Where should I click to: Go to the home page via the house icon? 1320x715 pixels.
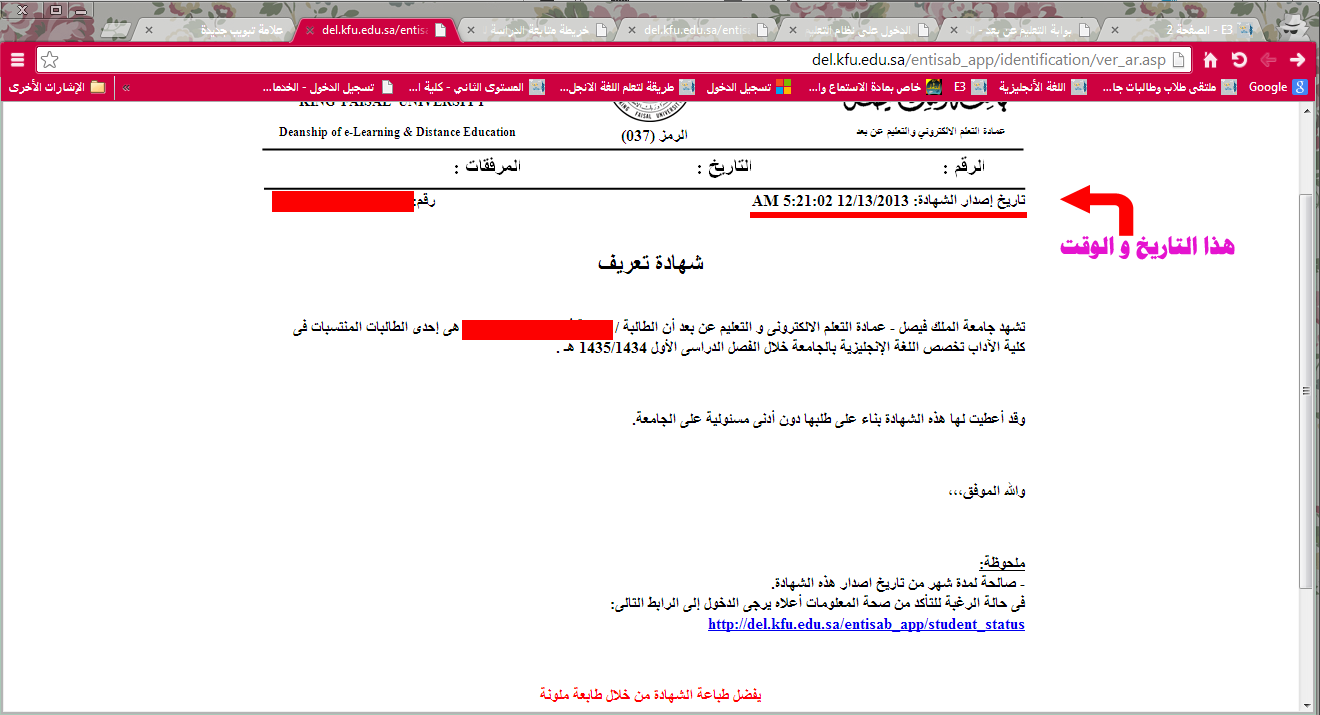(x=1211, y=60)
